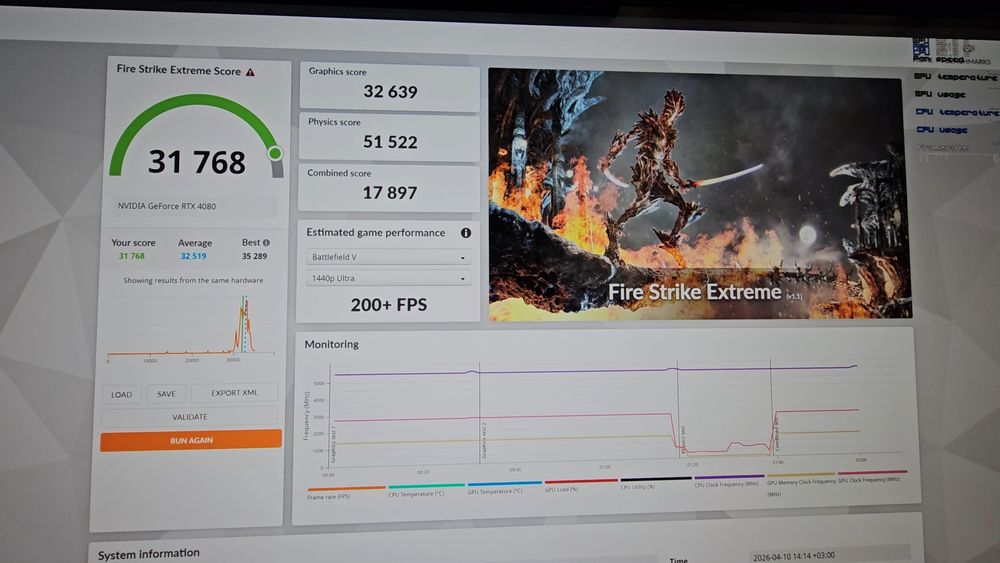Image resolution: width=1000 pixels, height=563 pixels.
Task: Click the Best score value 35 289
Action: [254, 256]
